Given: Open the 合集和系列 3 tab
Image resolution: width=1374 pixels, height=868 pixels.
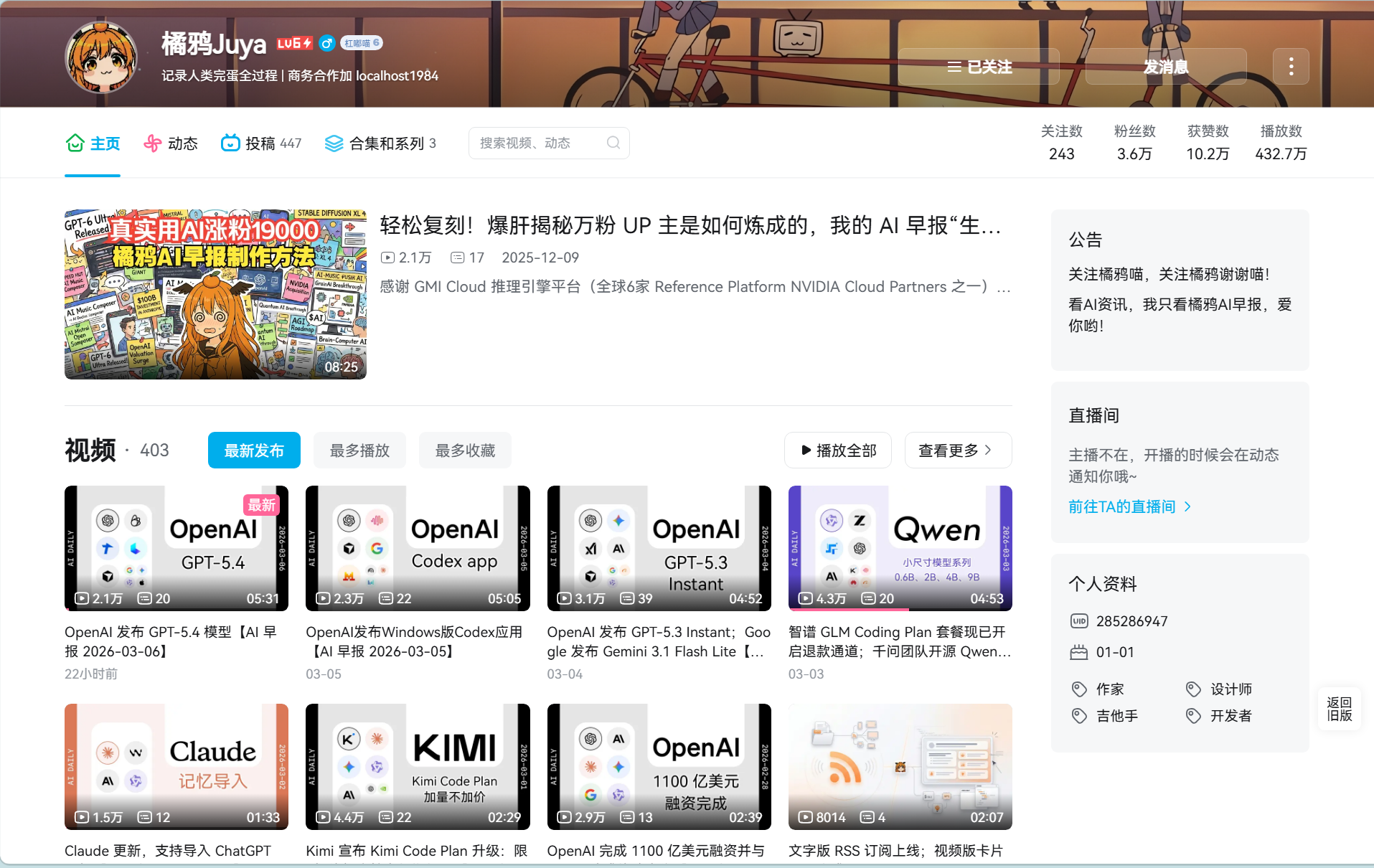Looking at the screenshot, I should (380, 143).
